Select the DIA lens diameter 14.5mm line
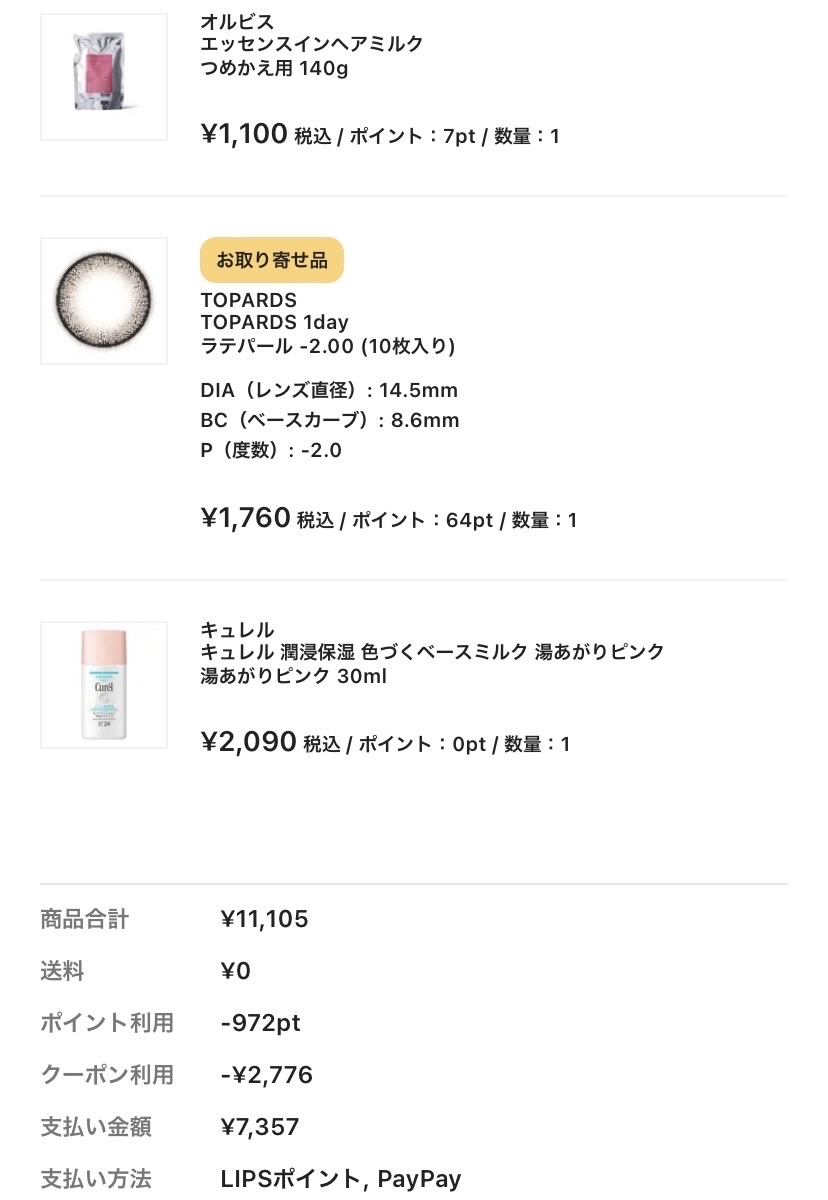 pyautogui.click(x=329, y=390)
